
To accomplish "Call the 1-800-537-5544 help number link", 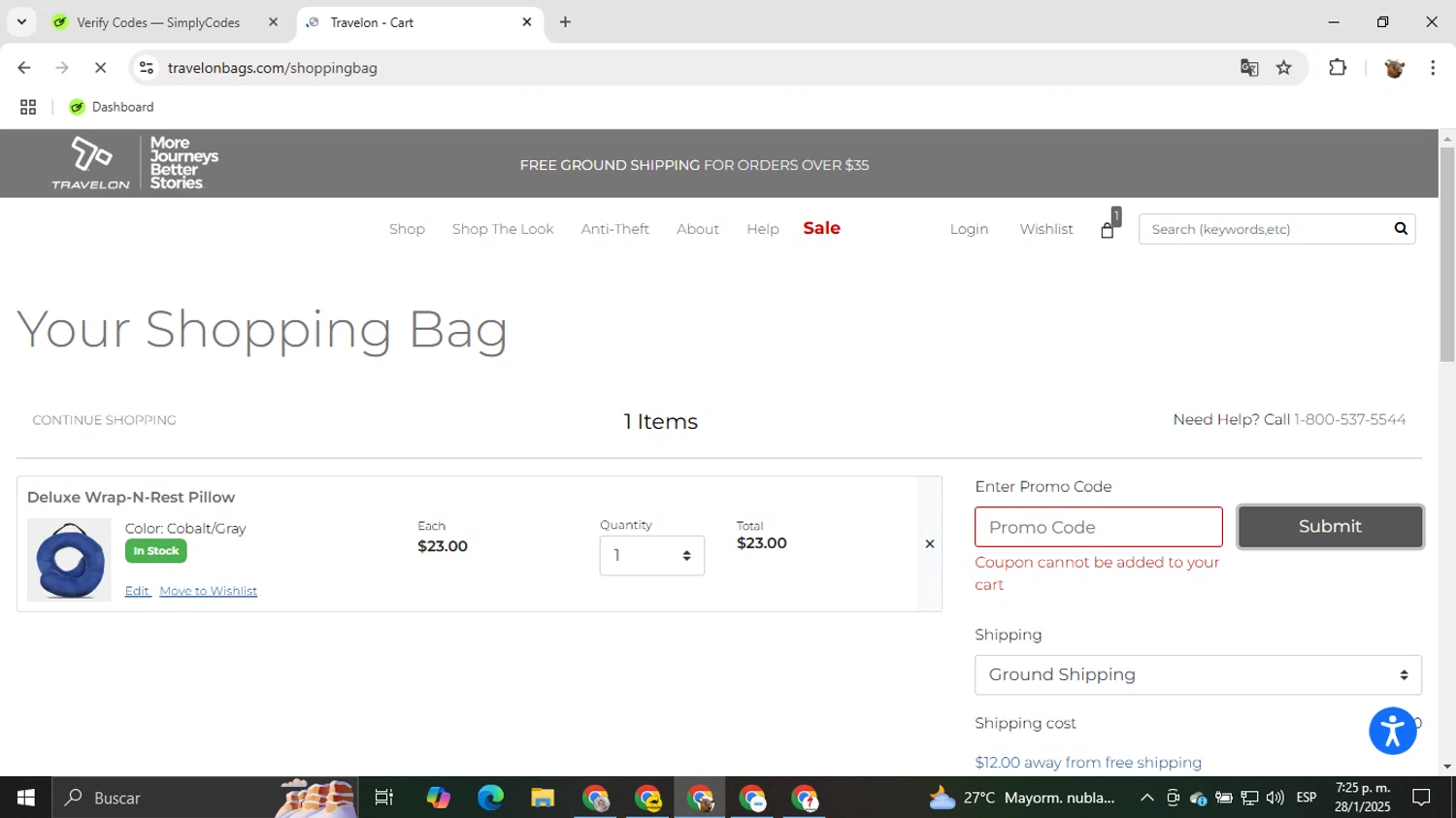I will tap(1349, 420).
